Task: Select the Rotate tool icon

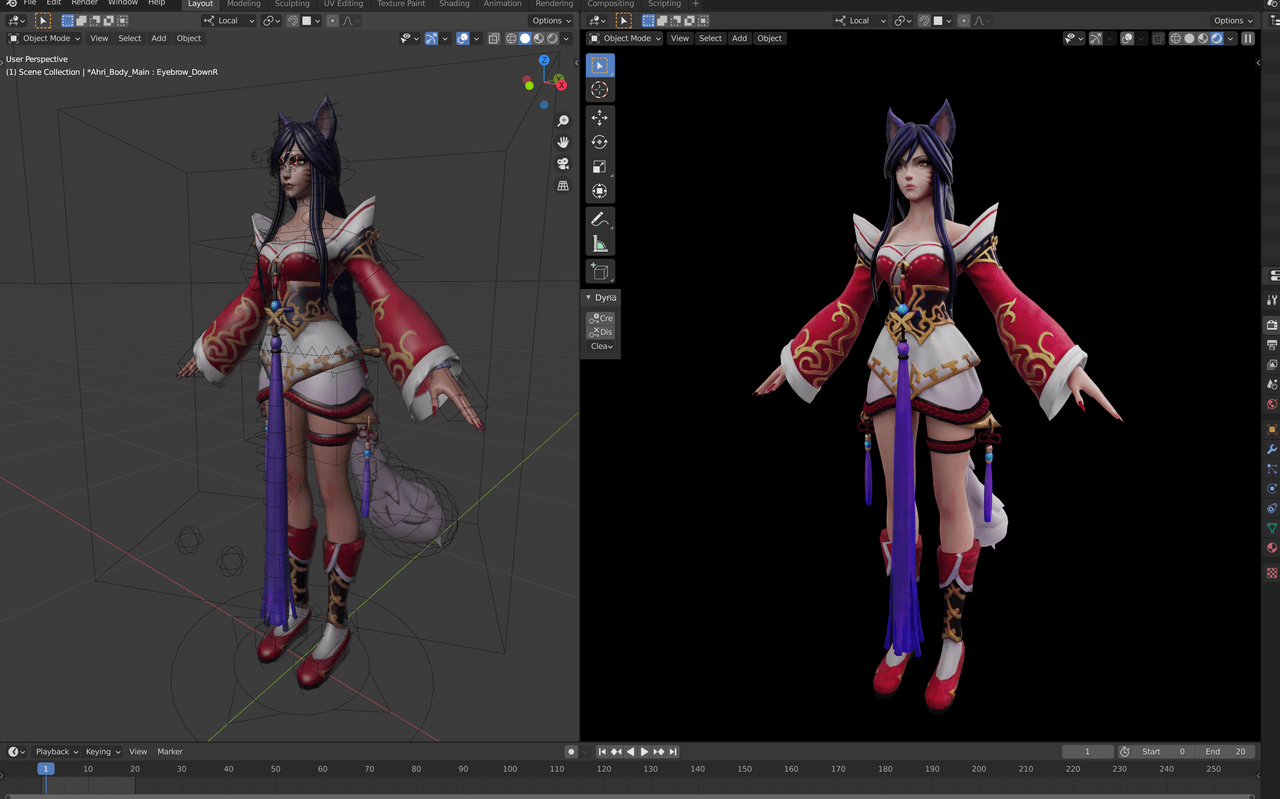Action: (x=599, y=142)
